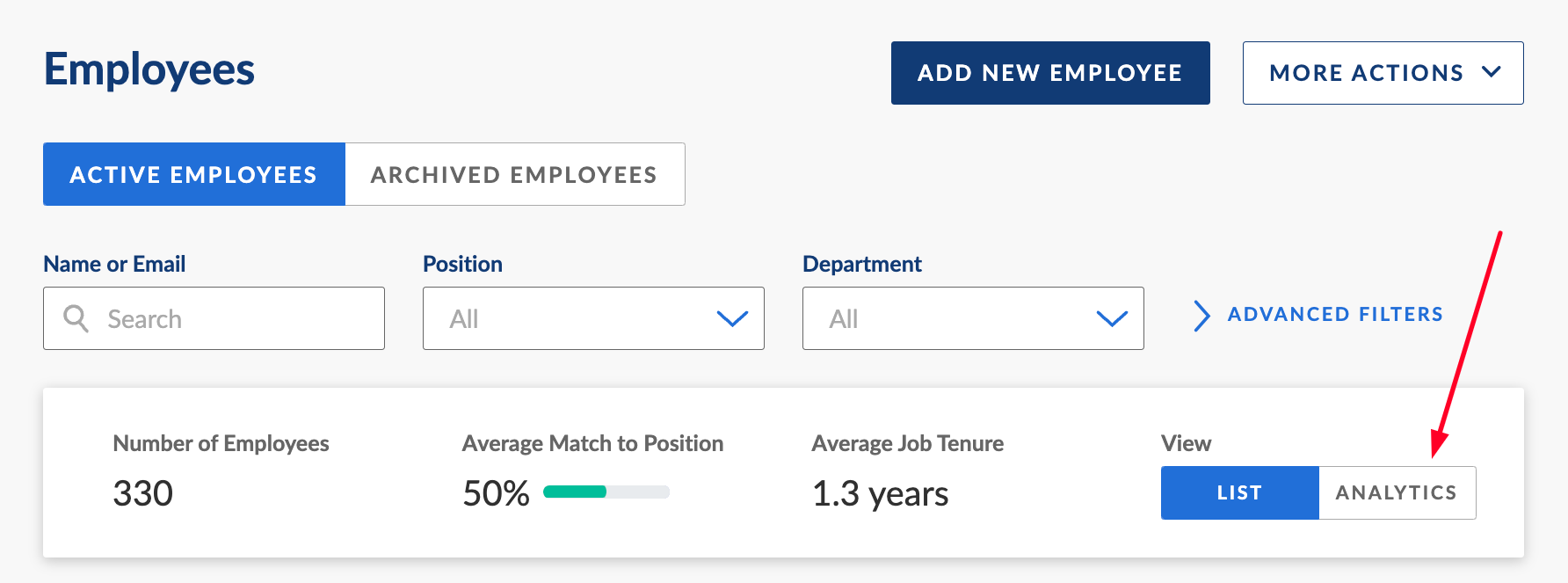Expand the Advanced Filters link

click(x=1334, y=314)
